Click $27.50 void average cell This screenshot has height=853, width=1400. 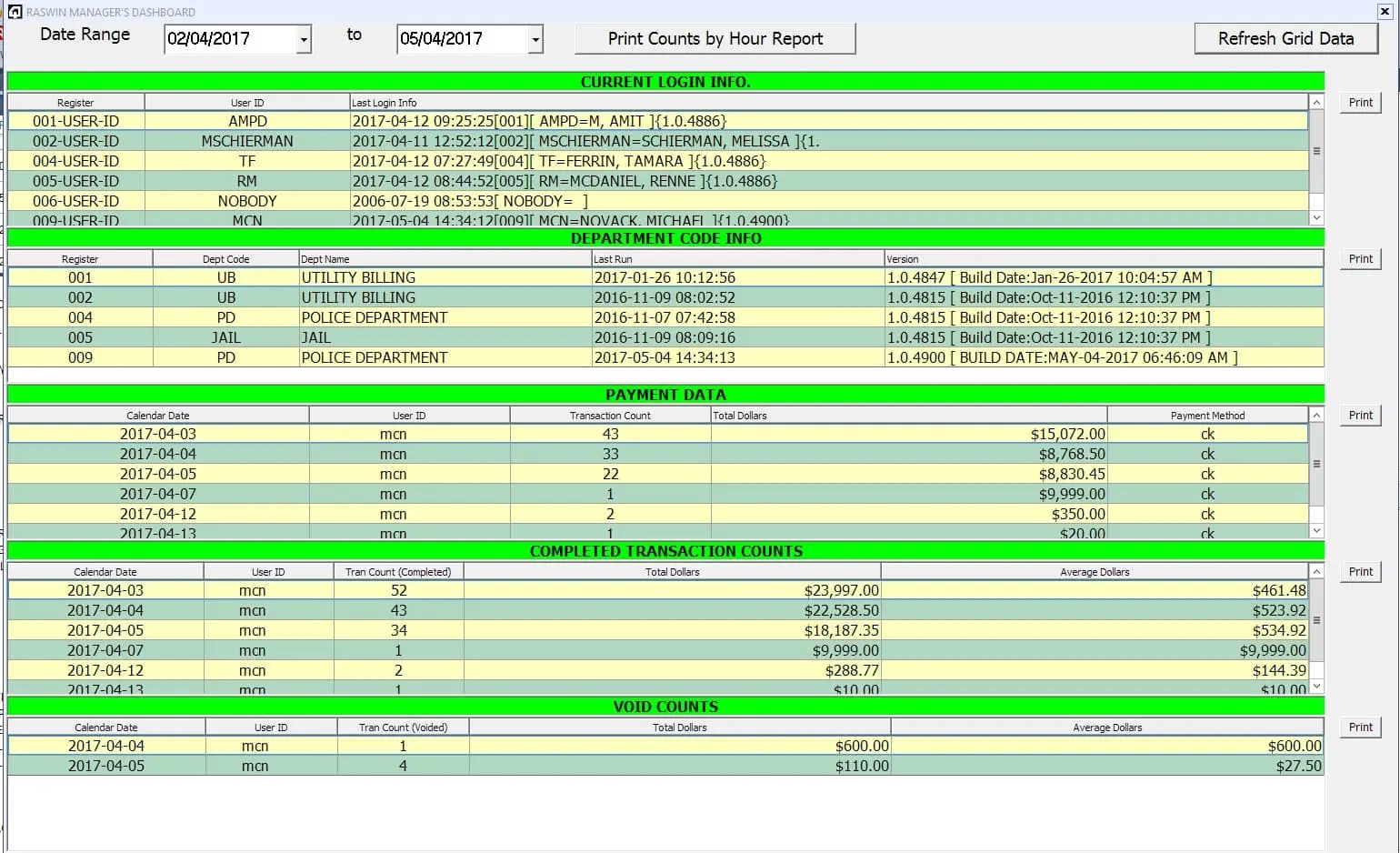[x=1107, y=766]
